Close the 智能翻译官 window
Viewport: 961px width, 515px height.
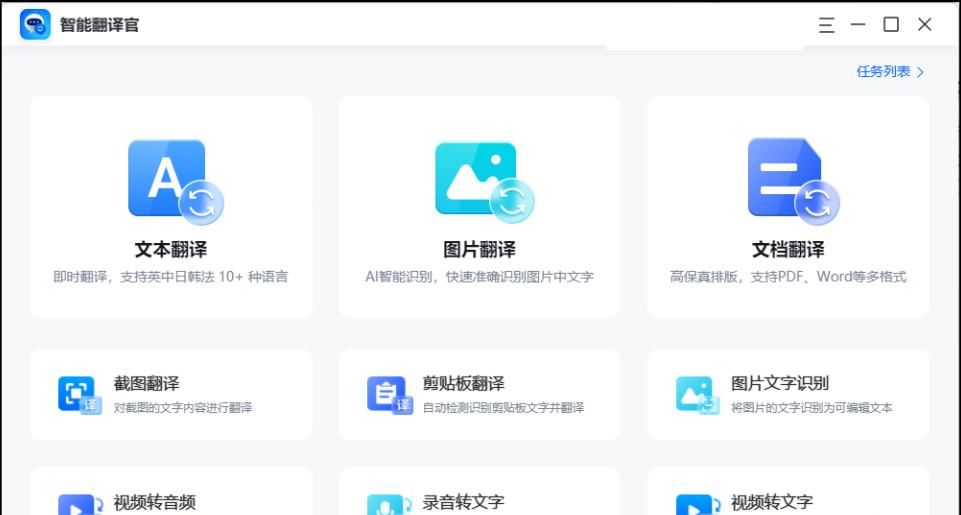tap(924, 25)
